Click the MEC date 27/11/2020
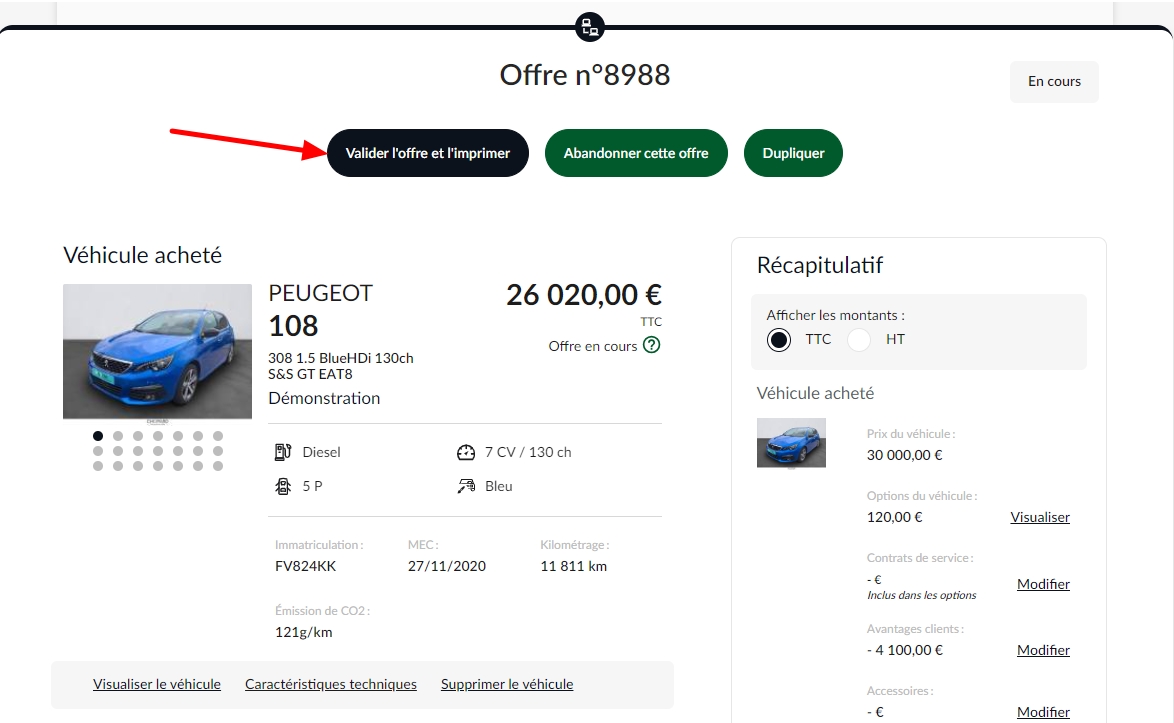This screenshot has height=723, width=1174. 447,567
